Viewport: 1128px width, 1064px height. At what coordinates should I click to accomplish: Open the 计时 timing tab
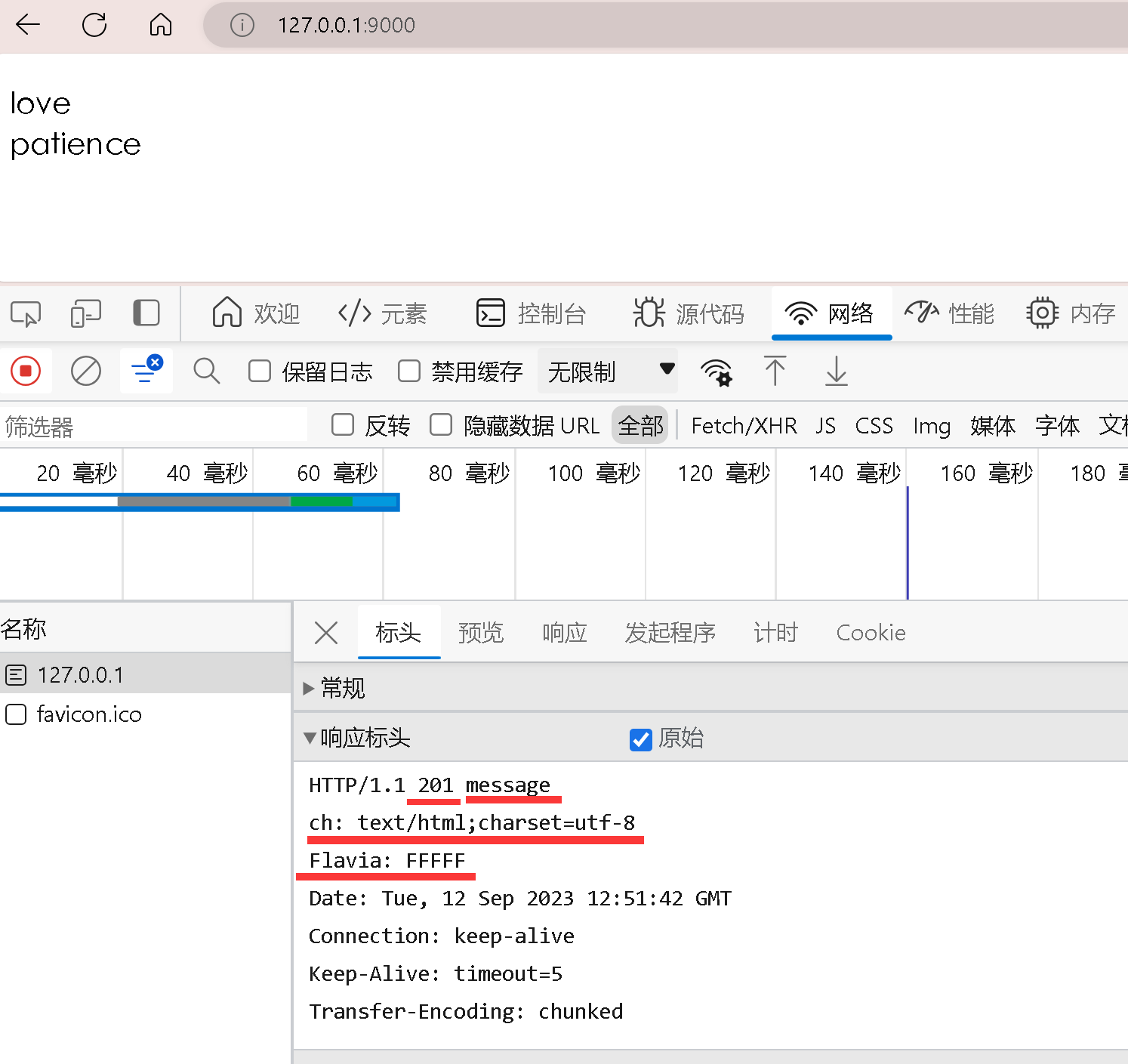(x=775, y=633)
